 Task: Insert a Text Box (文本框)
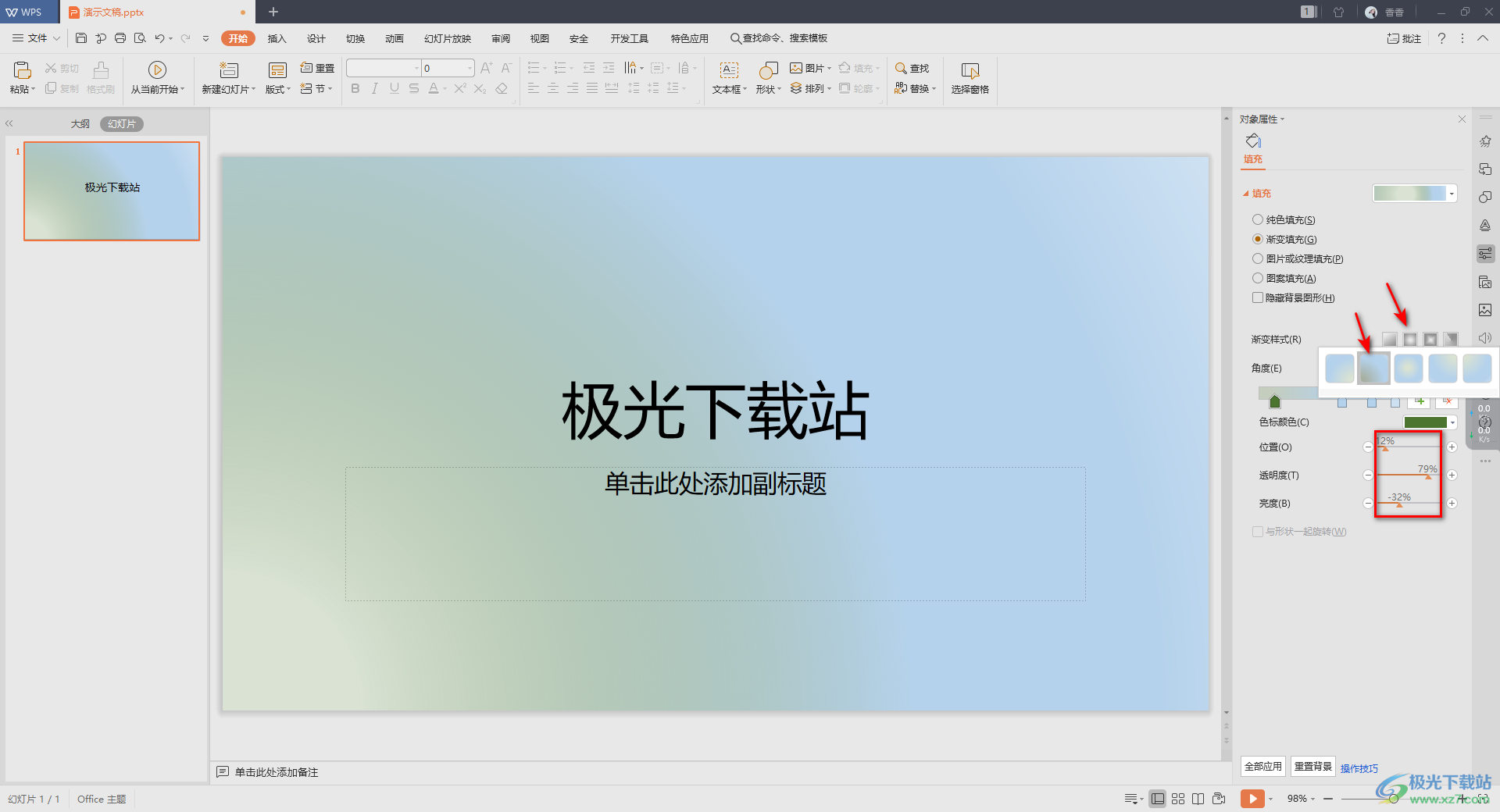tap(729, 78)
